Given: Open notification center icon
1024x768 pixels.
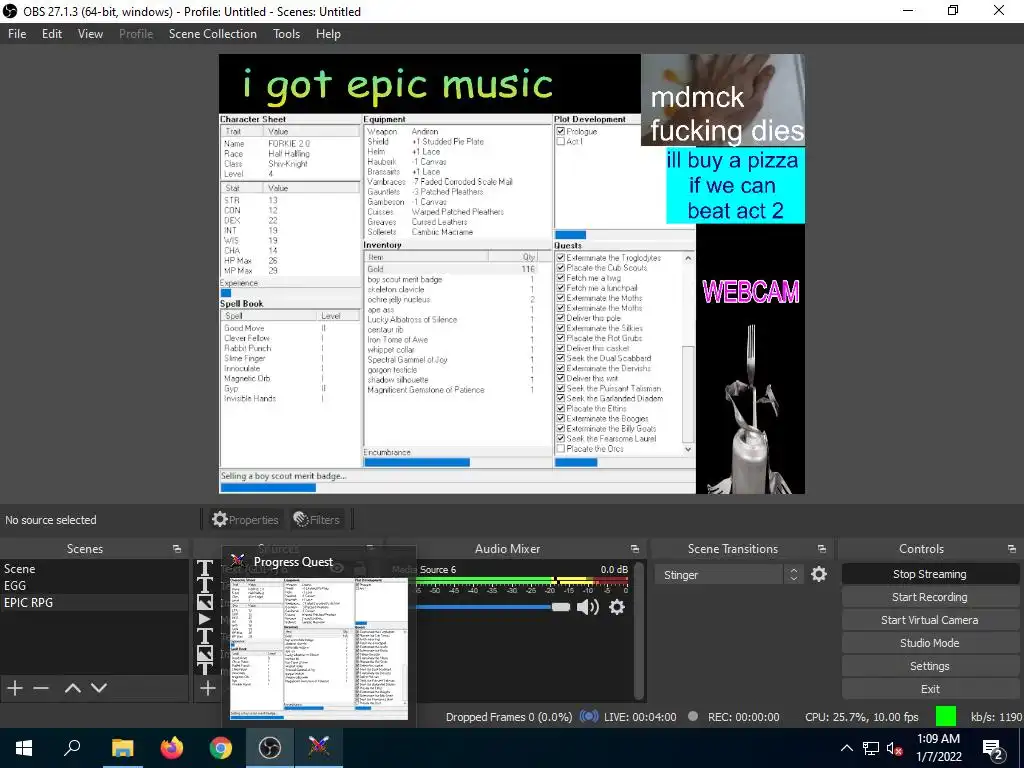Looking at the screenshot, I should point(993,748).
